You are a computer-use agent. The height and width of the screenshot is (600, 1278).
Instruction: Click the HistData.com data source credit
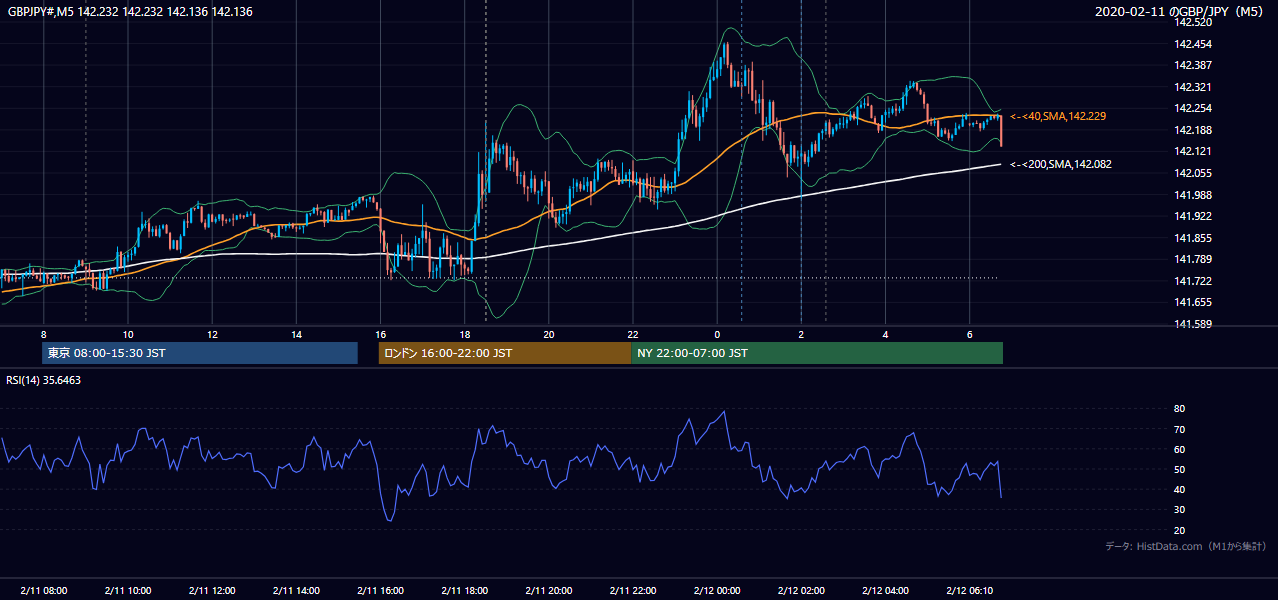click(x=1185, y=546)
